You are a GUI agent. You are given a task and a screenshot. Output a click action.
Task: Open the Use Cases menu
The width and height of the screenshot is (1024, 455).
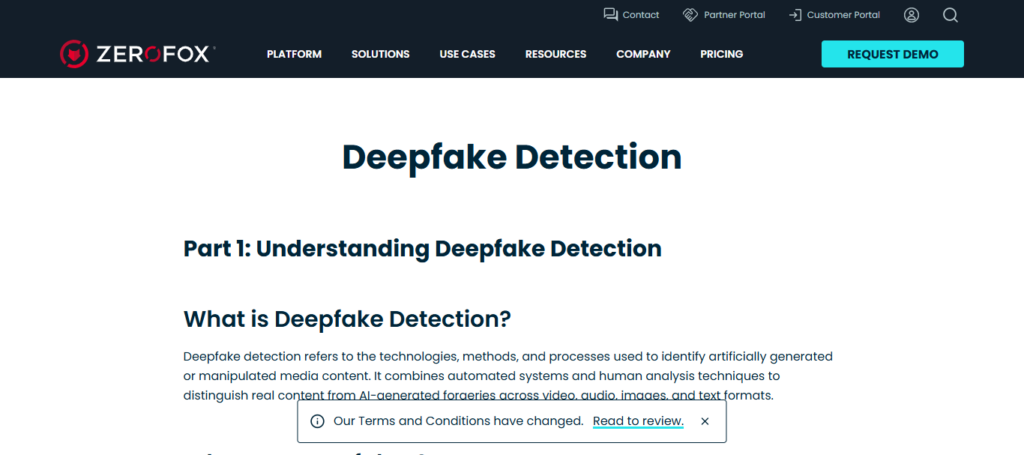[x=468, y=54]
